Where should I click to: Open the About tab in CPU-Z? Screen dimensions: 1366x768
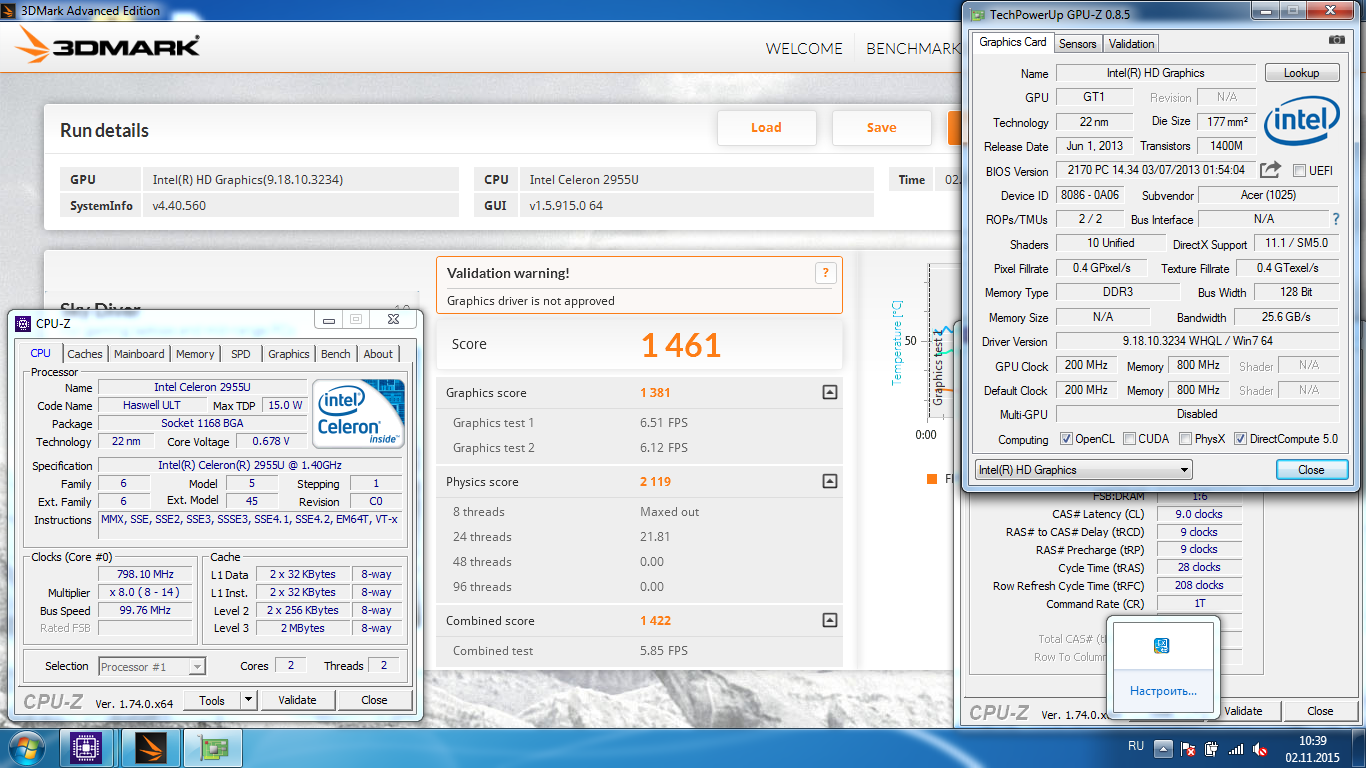pyautogui.click(x=378, y=354)
